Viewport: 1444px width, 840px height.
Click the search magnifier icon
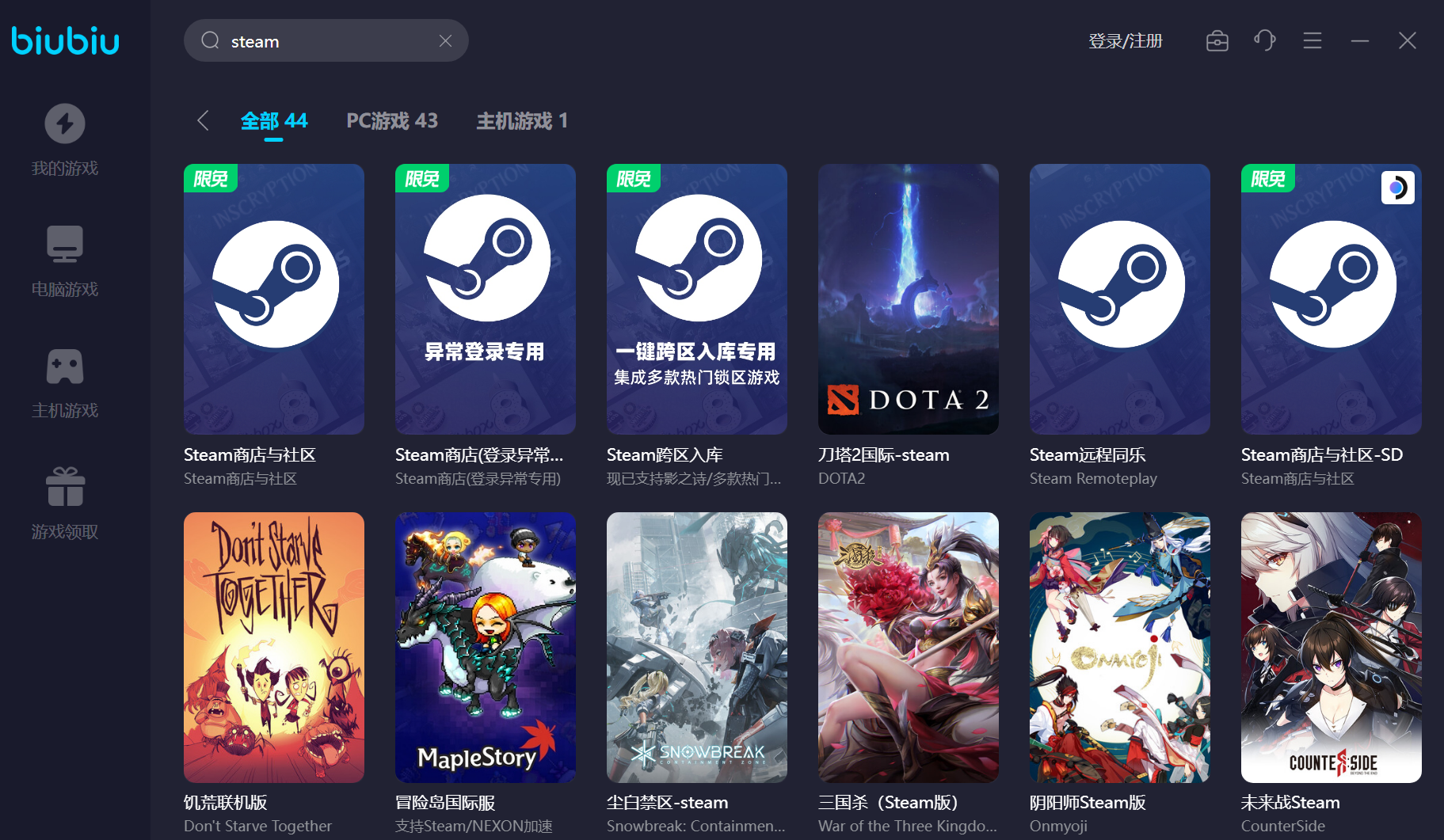pos(210,40)
